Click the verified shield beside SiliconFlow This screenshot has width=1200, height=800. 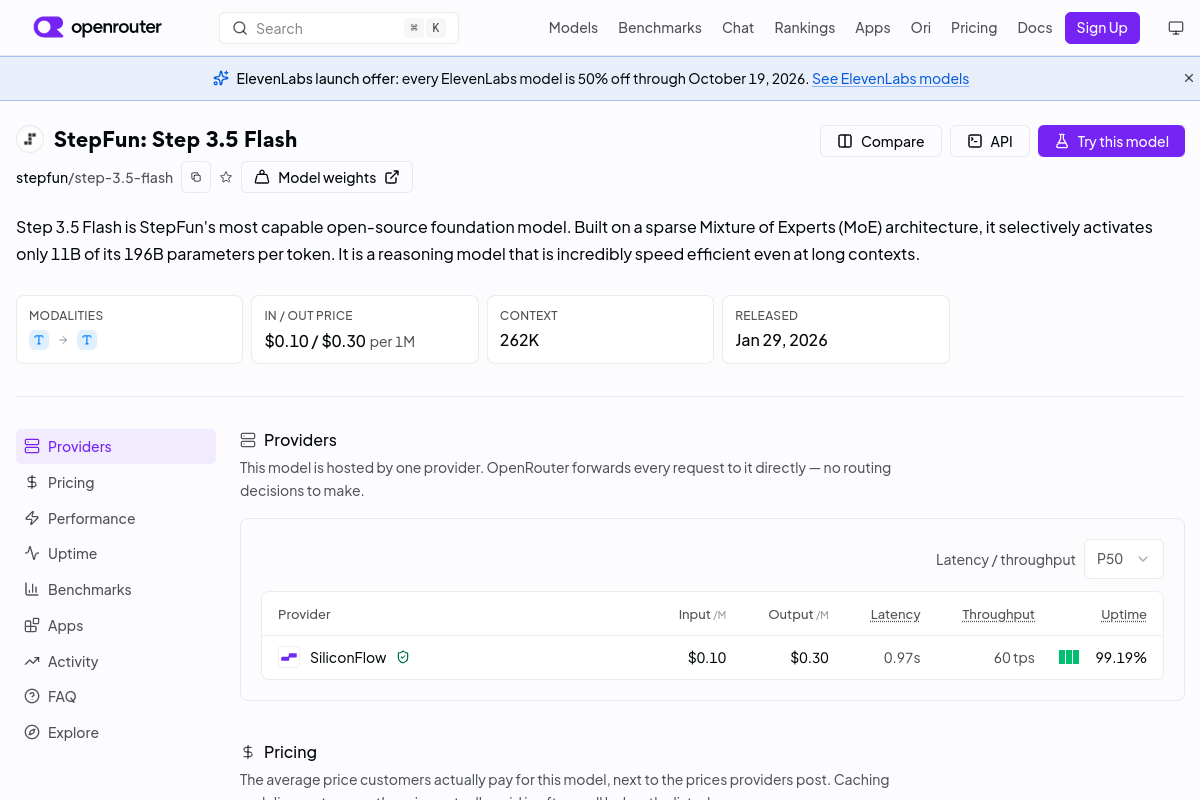(403, 657)
